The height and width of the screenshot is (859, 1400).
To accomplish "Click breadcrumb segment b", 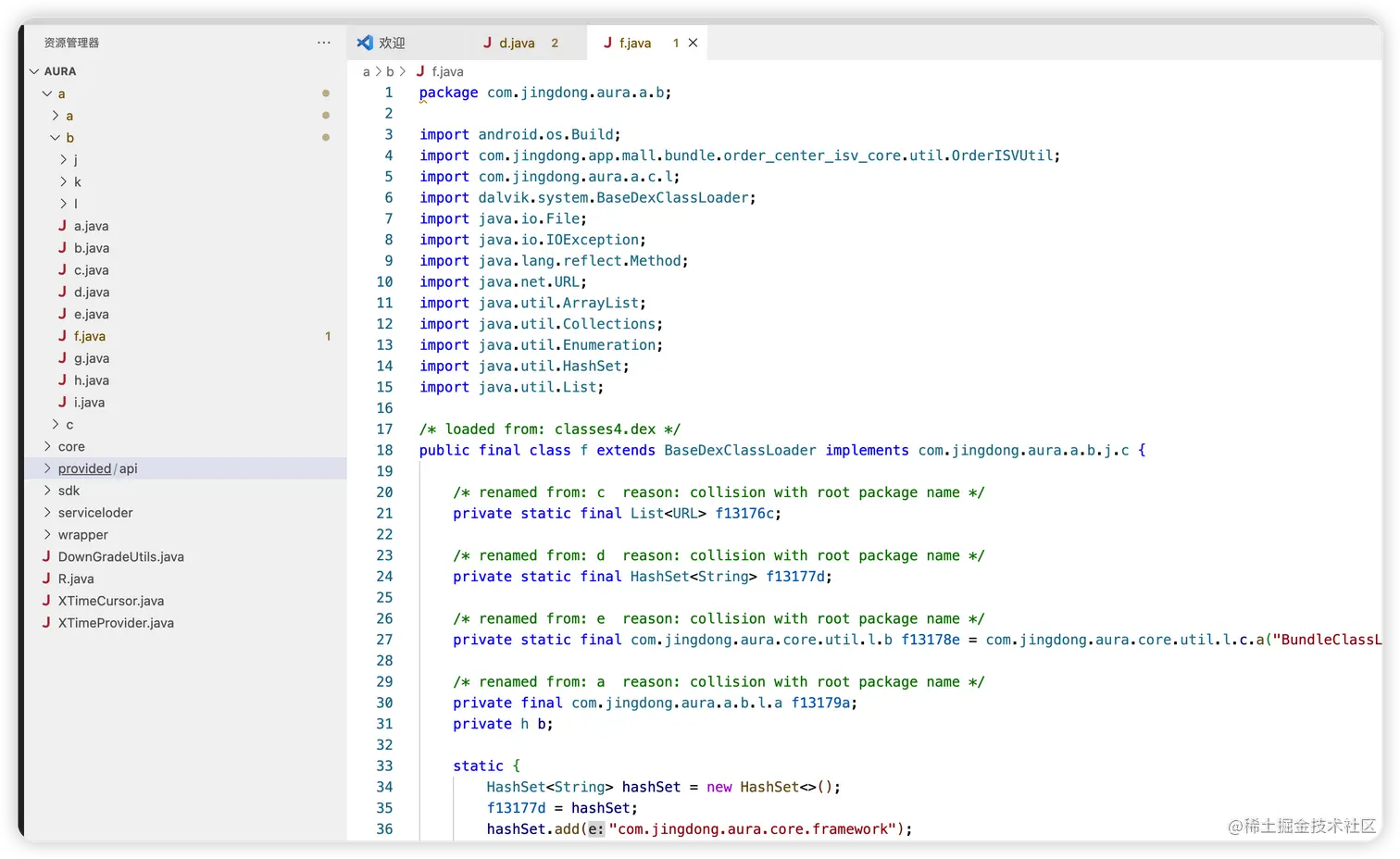I will 390,71.
